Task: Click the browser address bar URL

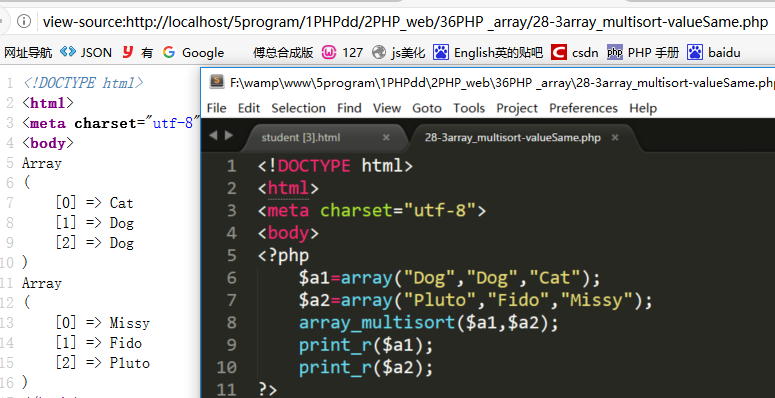Action: tap(405, 22)
